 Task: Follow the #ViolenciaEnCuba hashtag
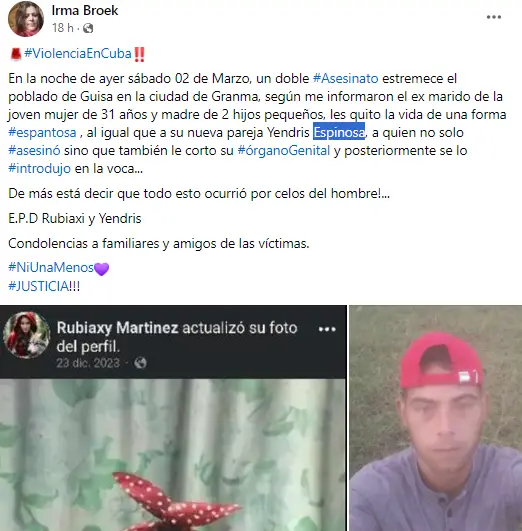coord(78,54)
